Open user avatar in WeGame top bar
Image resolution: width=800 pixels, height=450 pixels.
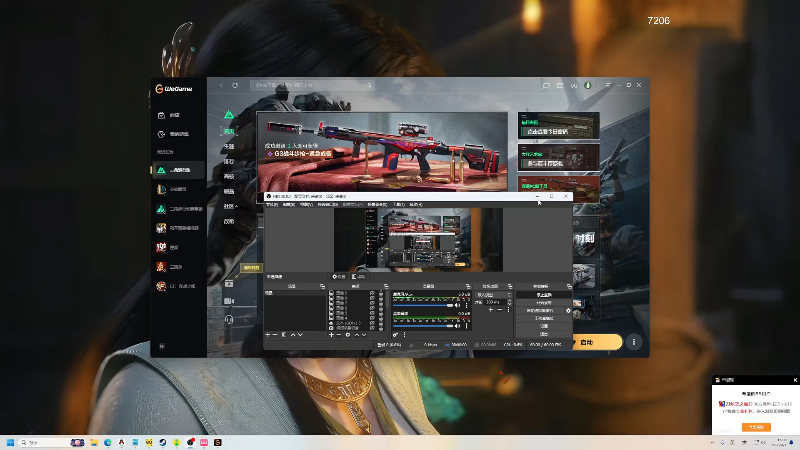588,85
